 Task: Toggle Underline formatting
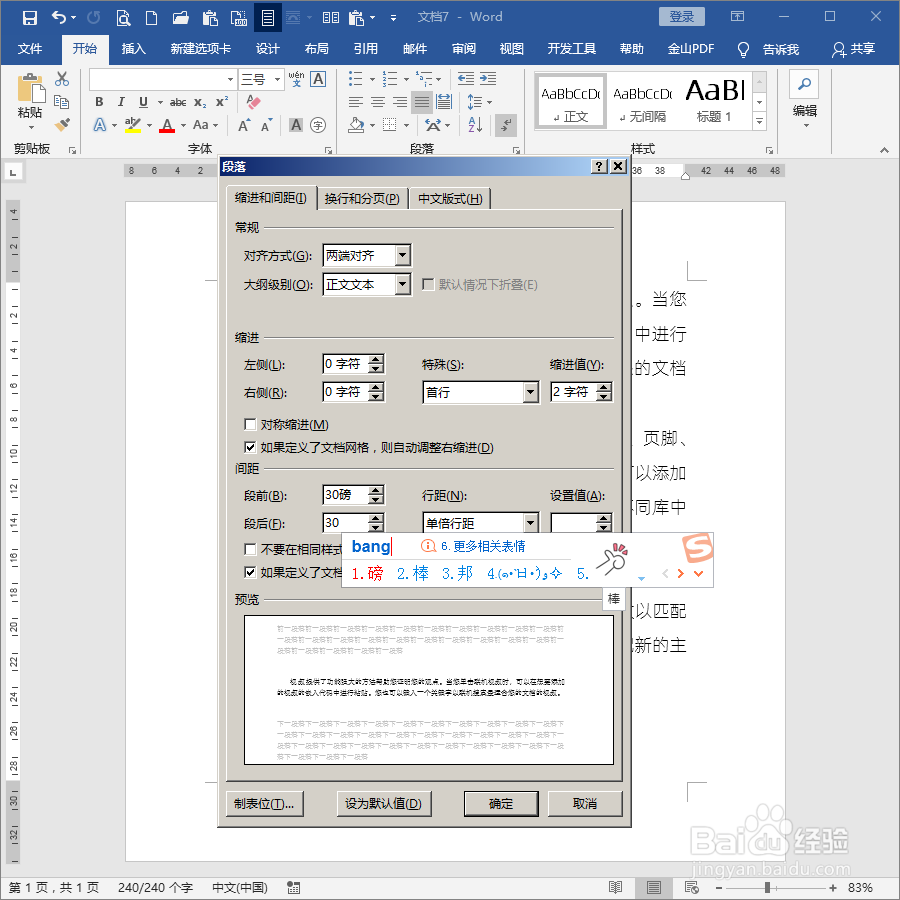pos(143,102)
